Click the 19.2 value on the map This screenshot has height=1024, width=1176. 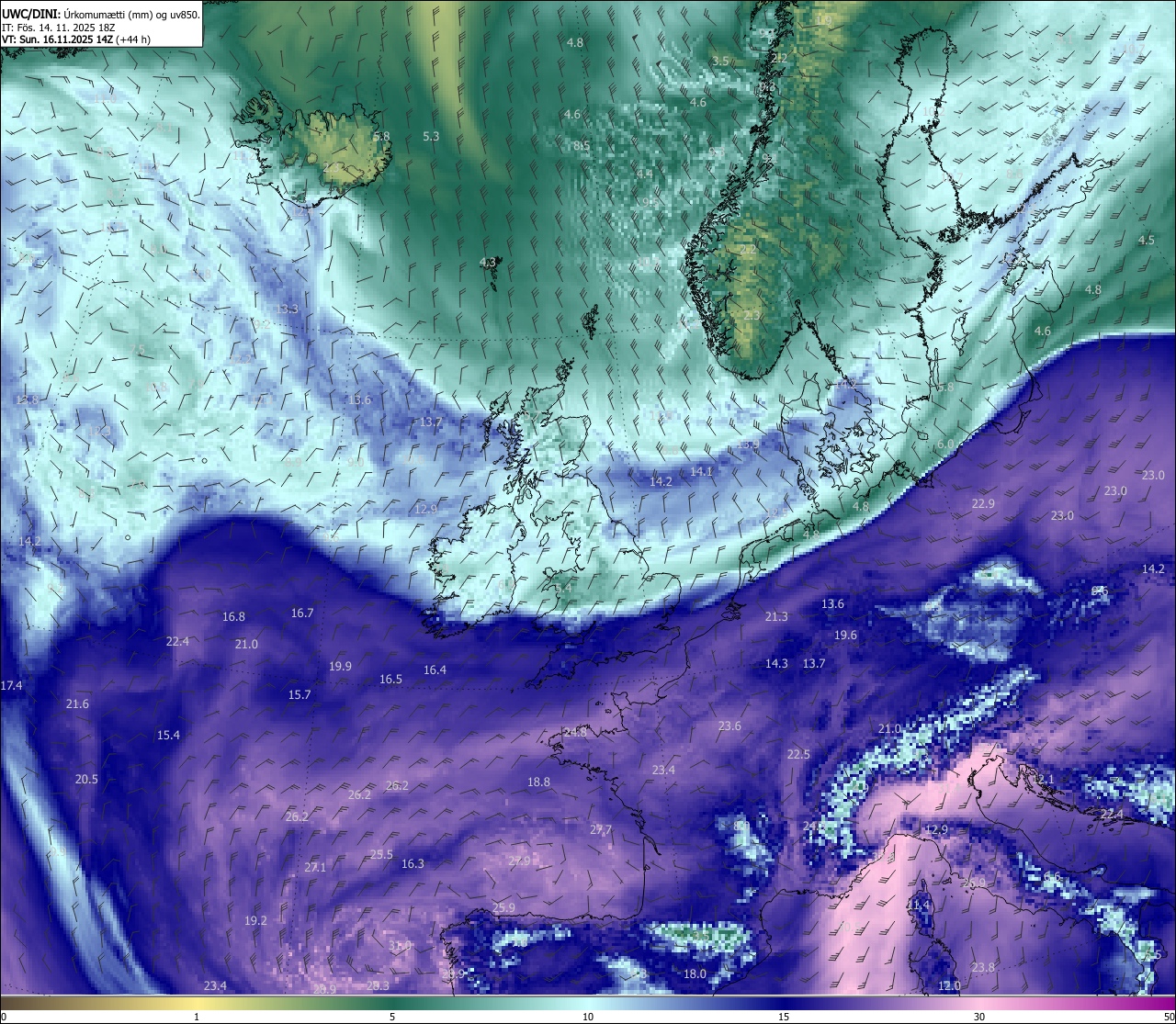tap(255, 920)
